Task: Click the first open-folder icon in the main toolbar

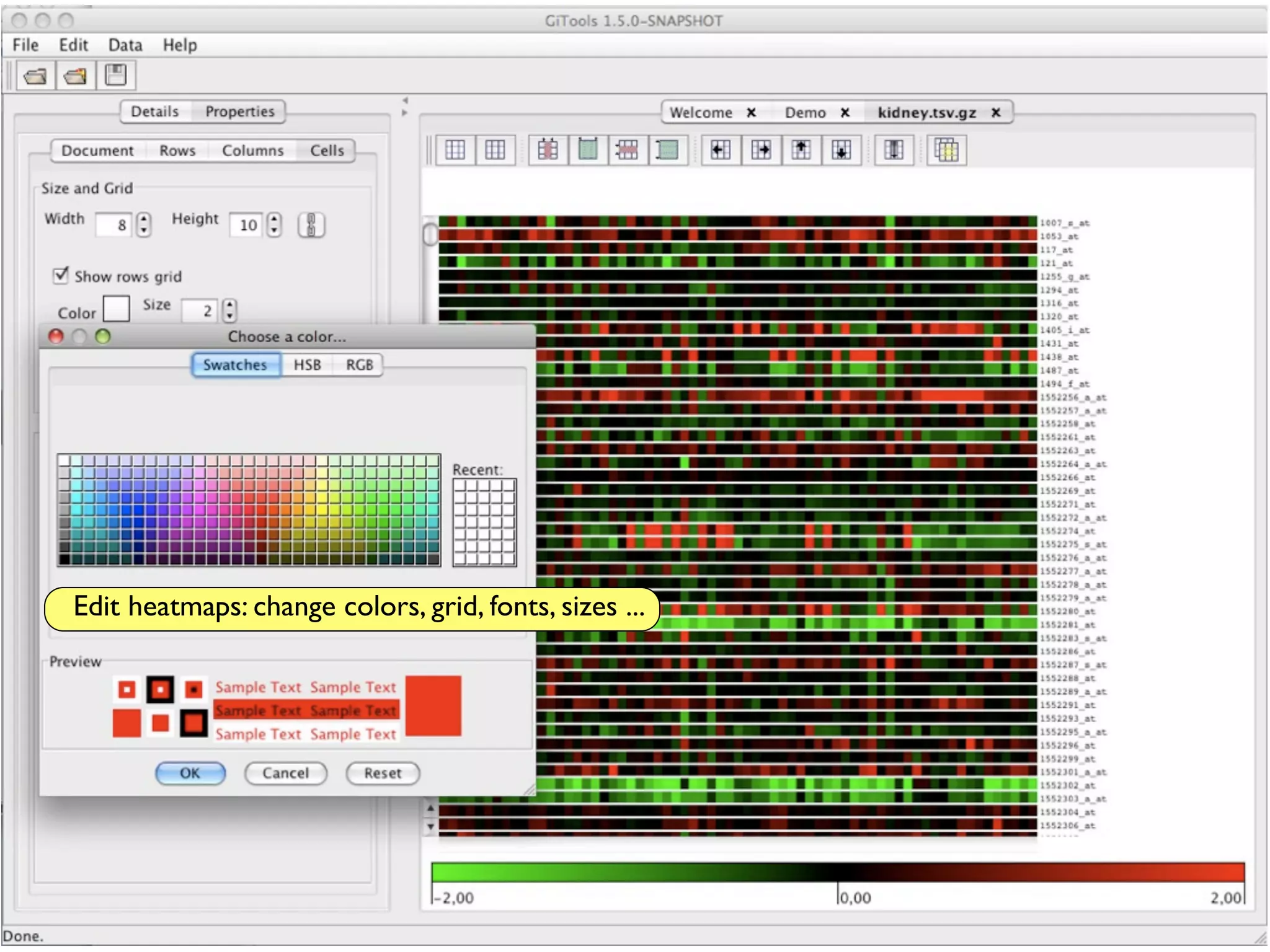Action: [x=35, y=76]
